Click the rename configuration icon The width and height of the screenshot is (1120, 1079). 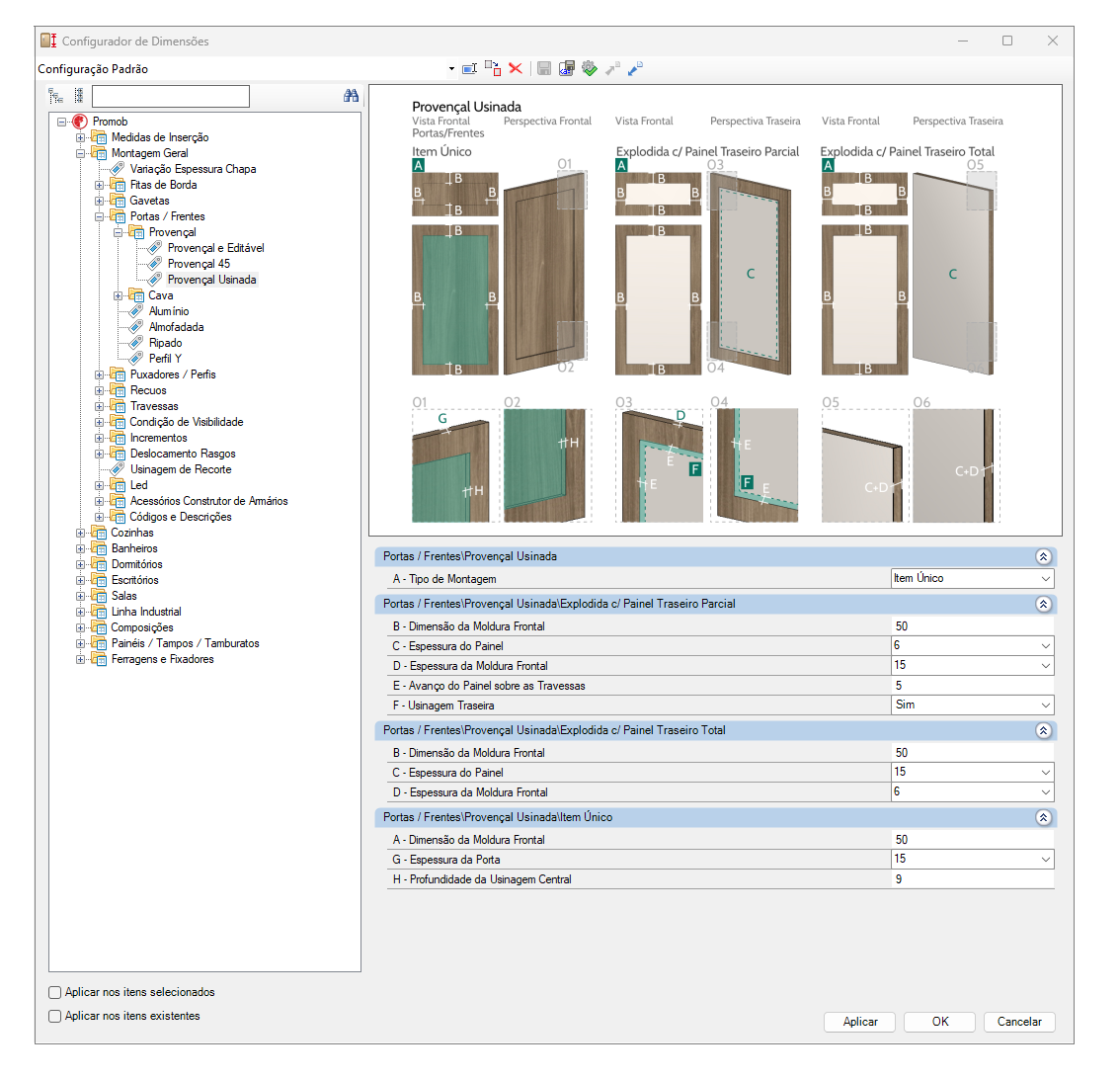(x=469, y=68)
